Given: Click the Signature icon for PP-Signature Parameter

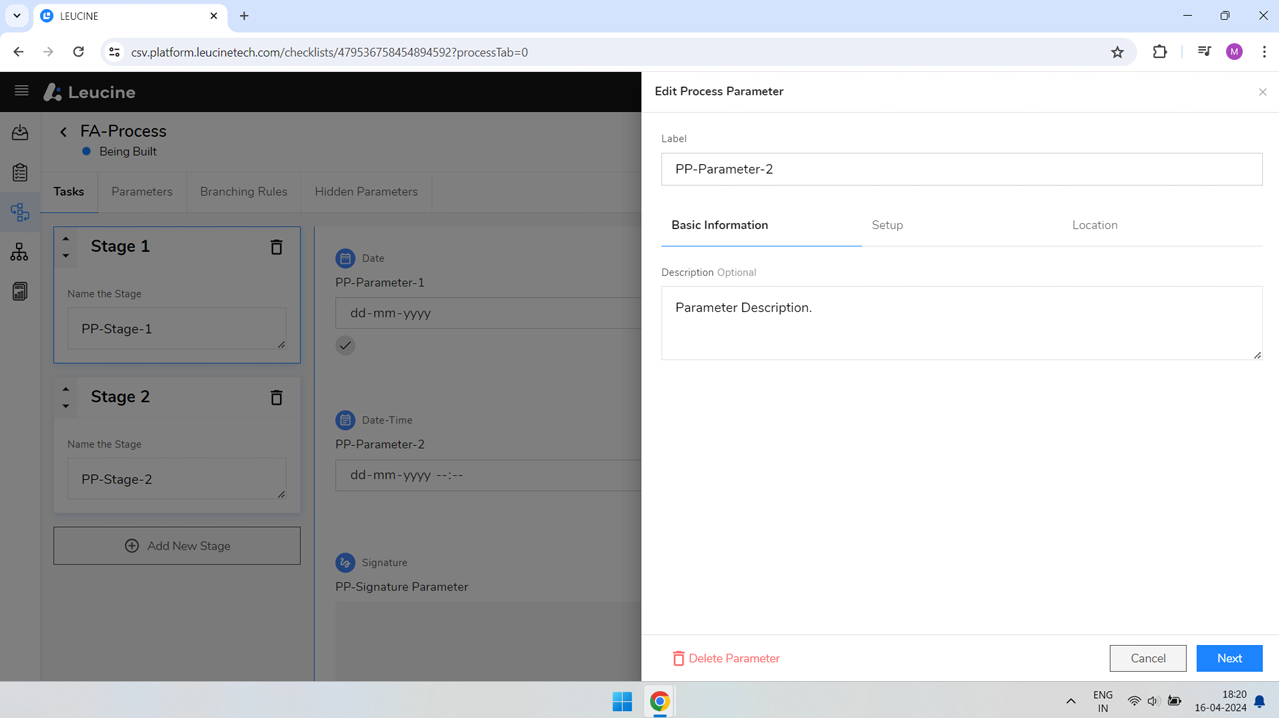Looking at the screenshot, I should (346, 561).
